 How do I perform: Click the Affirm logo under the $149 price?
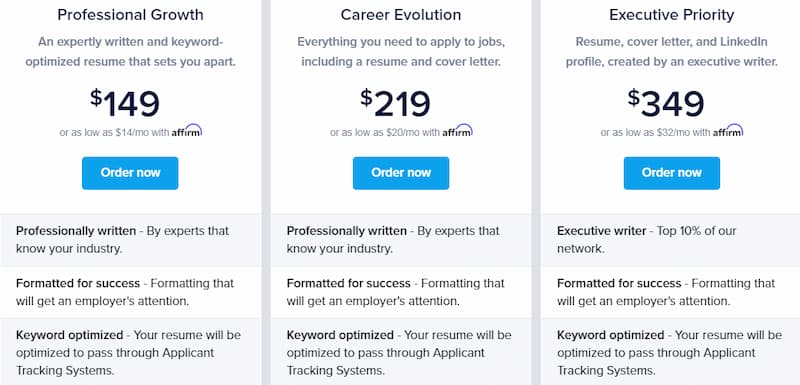(x=187, y=131)
